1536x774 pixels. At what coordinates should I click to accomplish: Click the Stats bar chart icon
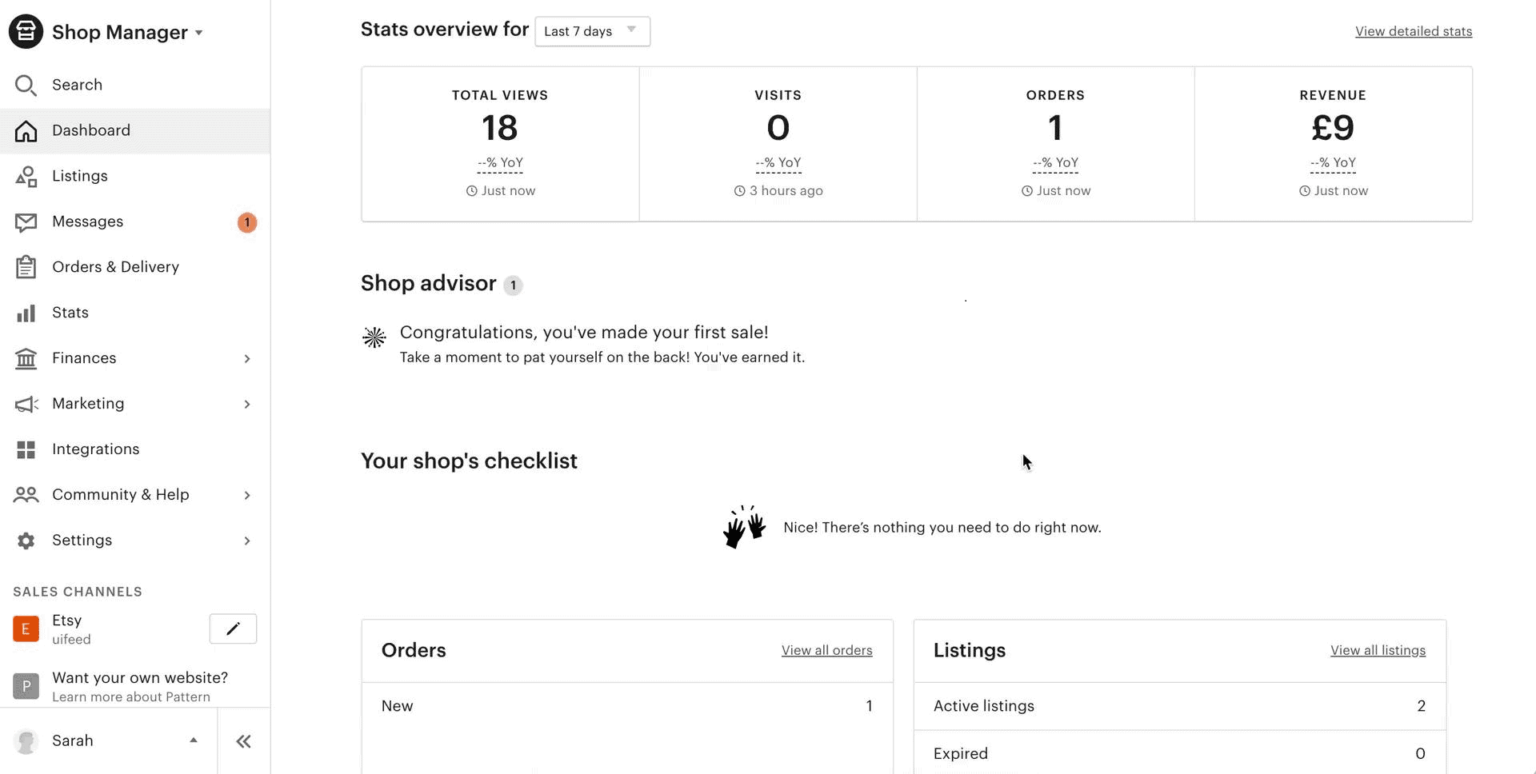26,313
